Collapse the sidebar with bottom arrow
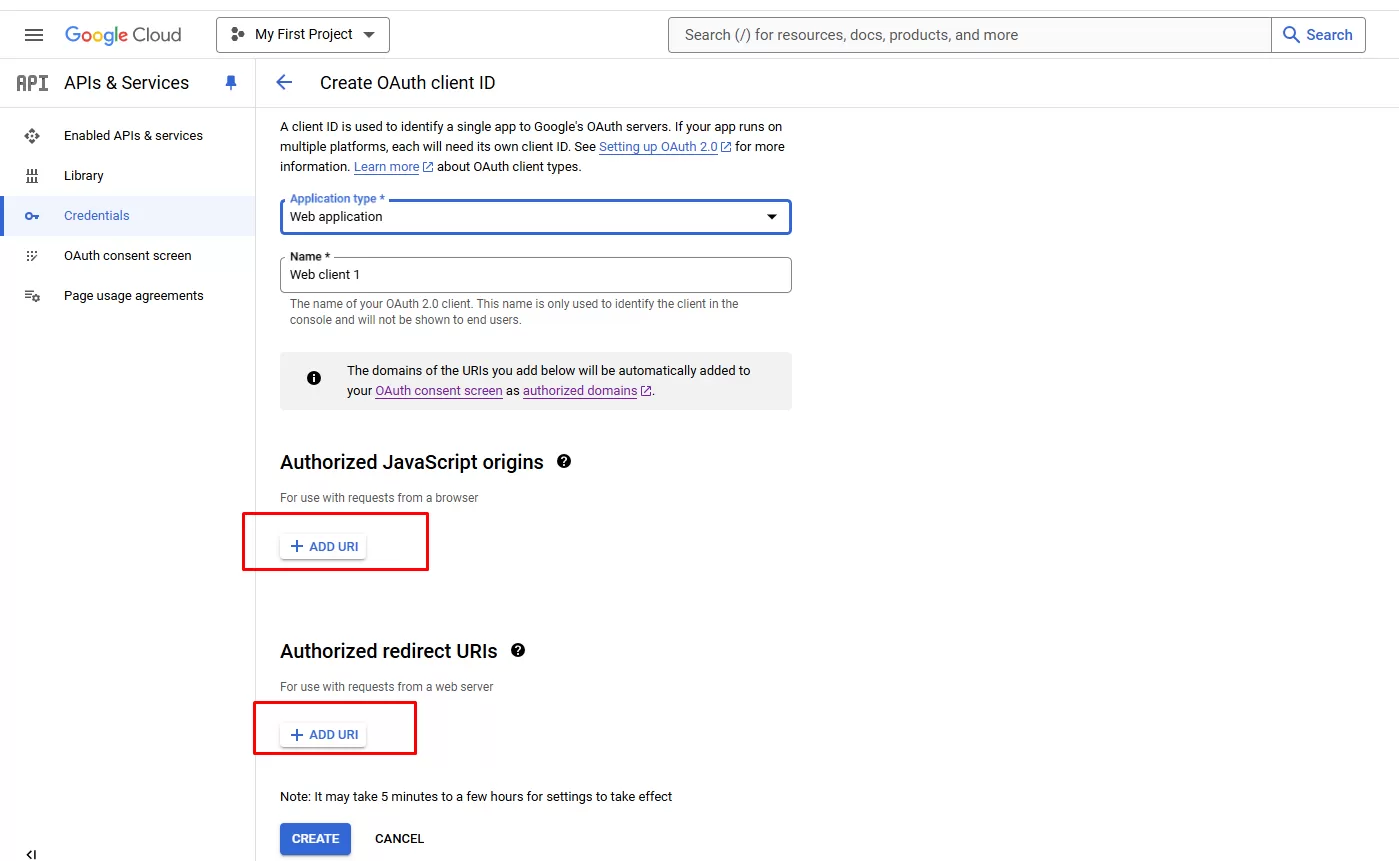This screenshot has width=1399, height=861. point(31,853)
